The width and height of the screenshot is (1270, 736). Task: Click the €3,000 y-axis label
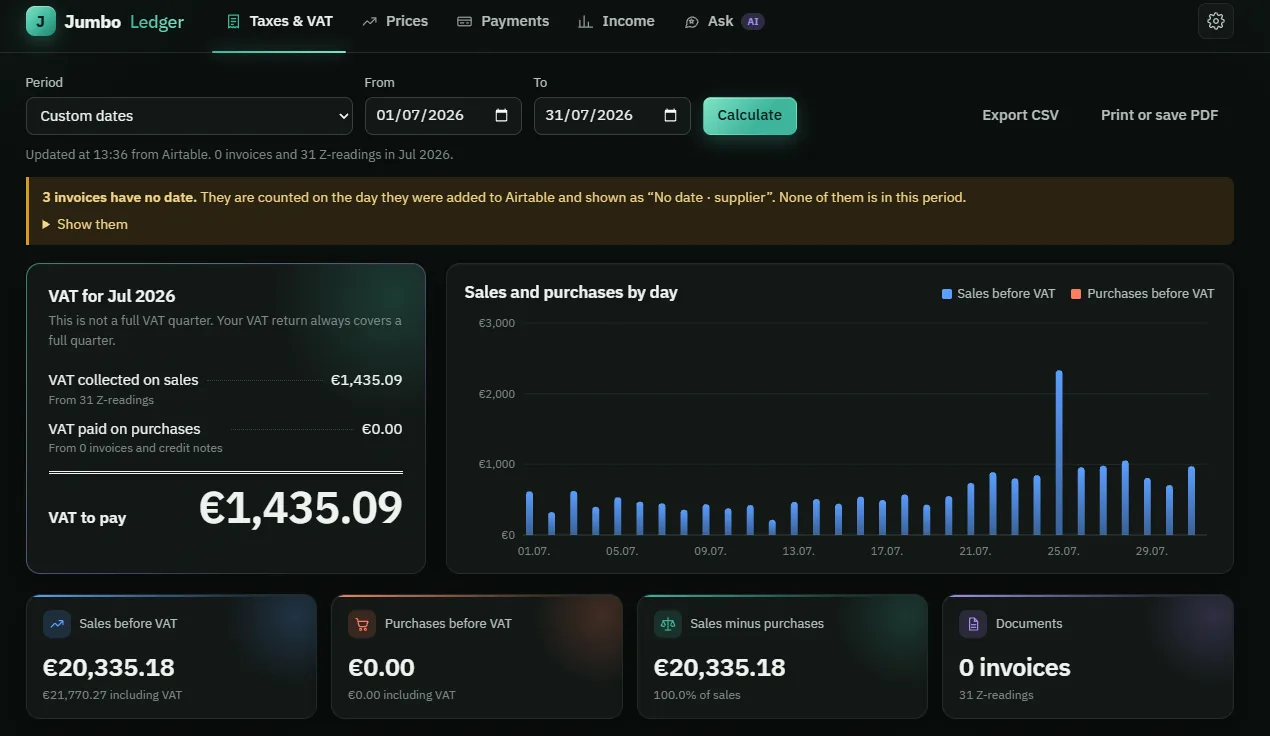pyautogui.click(x=497, y=324)
